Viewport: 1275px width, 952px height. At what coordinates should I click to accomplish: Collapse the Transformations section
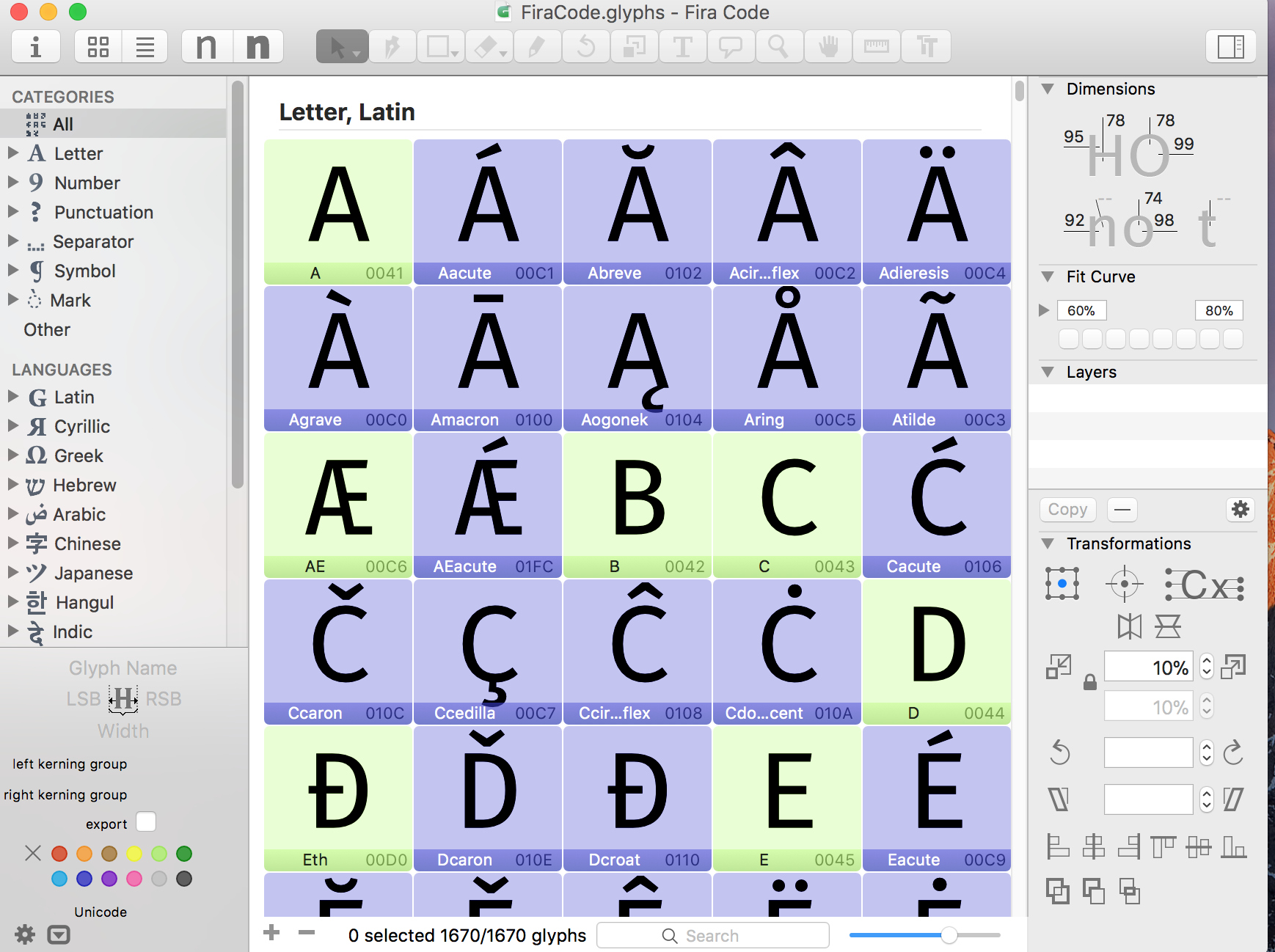pyautogui.click(x=1047, y=543)
